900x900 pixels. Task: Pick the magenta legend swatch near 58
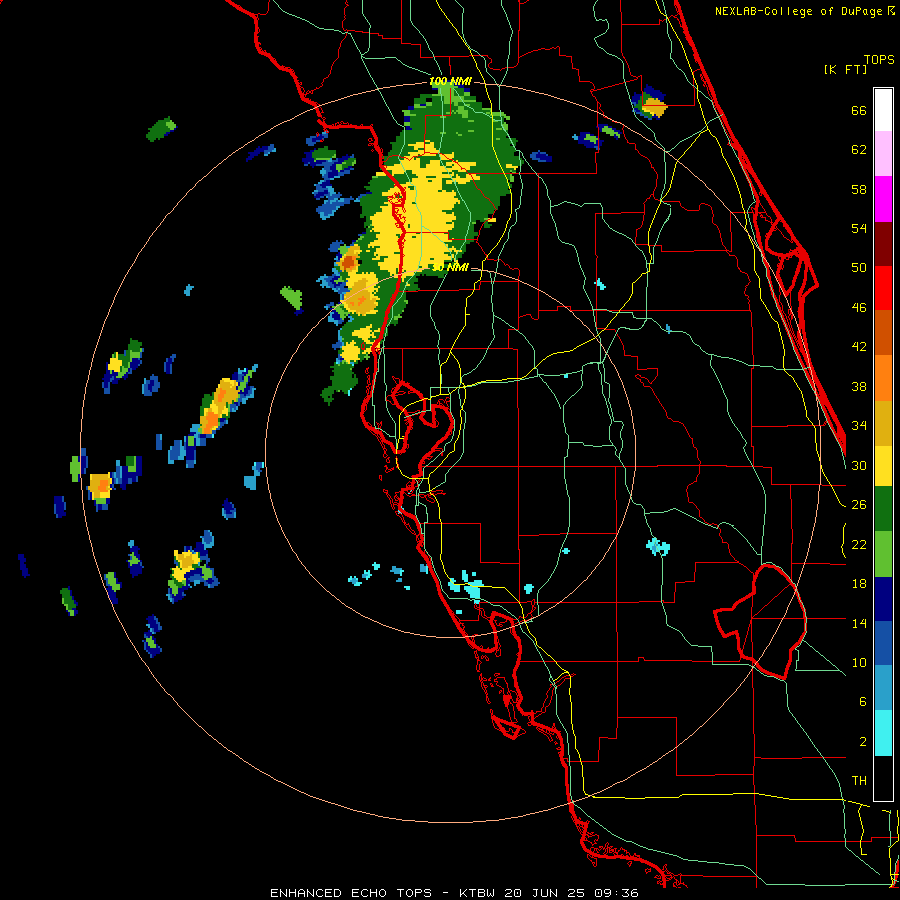(x=883, y=199)
